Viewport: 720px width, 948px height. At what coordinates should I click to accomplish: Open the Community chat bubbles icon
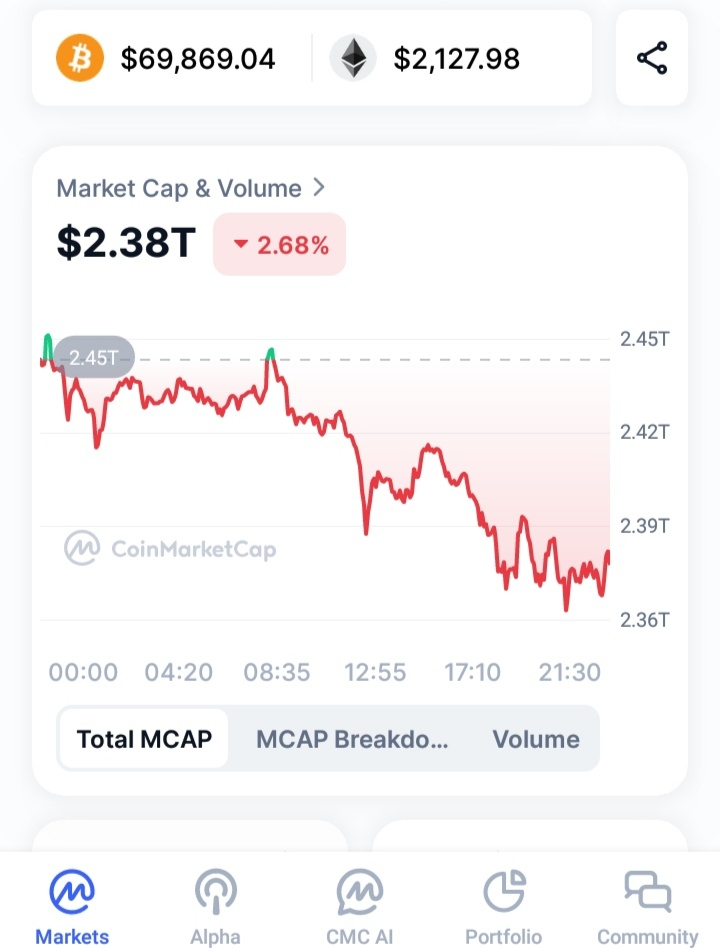pos(647,891)
